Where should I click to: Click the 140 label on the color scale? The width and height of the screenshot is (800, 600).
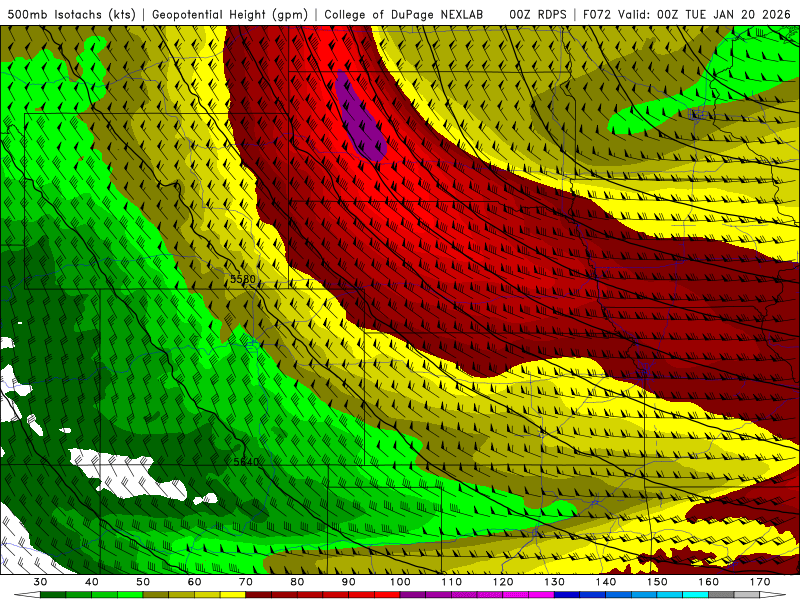606,582
